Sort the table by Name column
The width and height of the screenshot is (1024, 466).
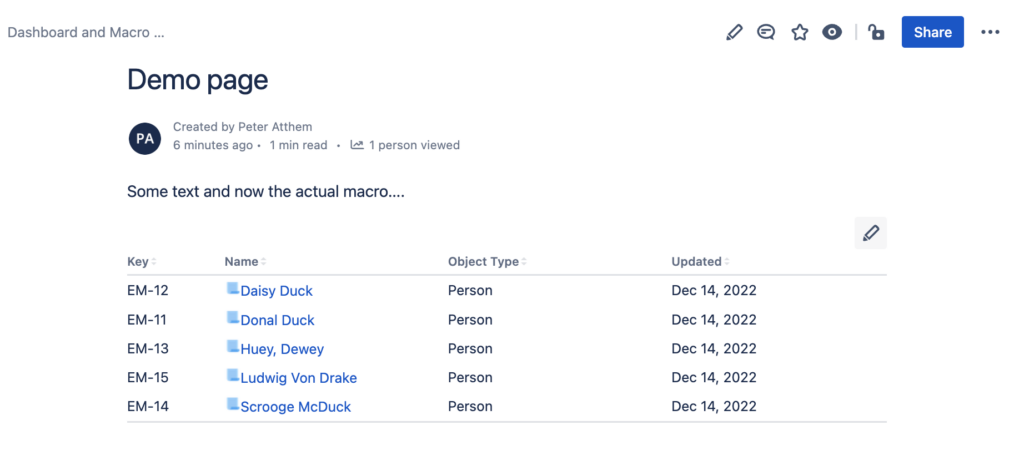[x=246, y=262]
